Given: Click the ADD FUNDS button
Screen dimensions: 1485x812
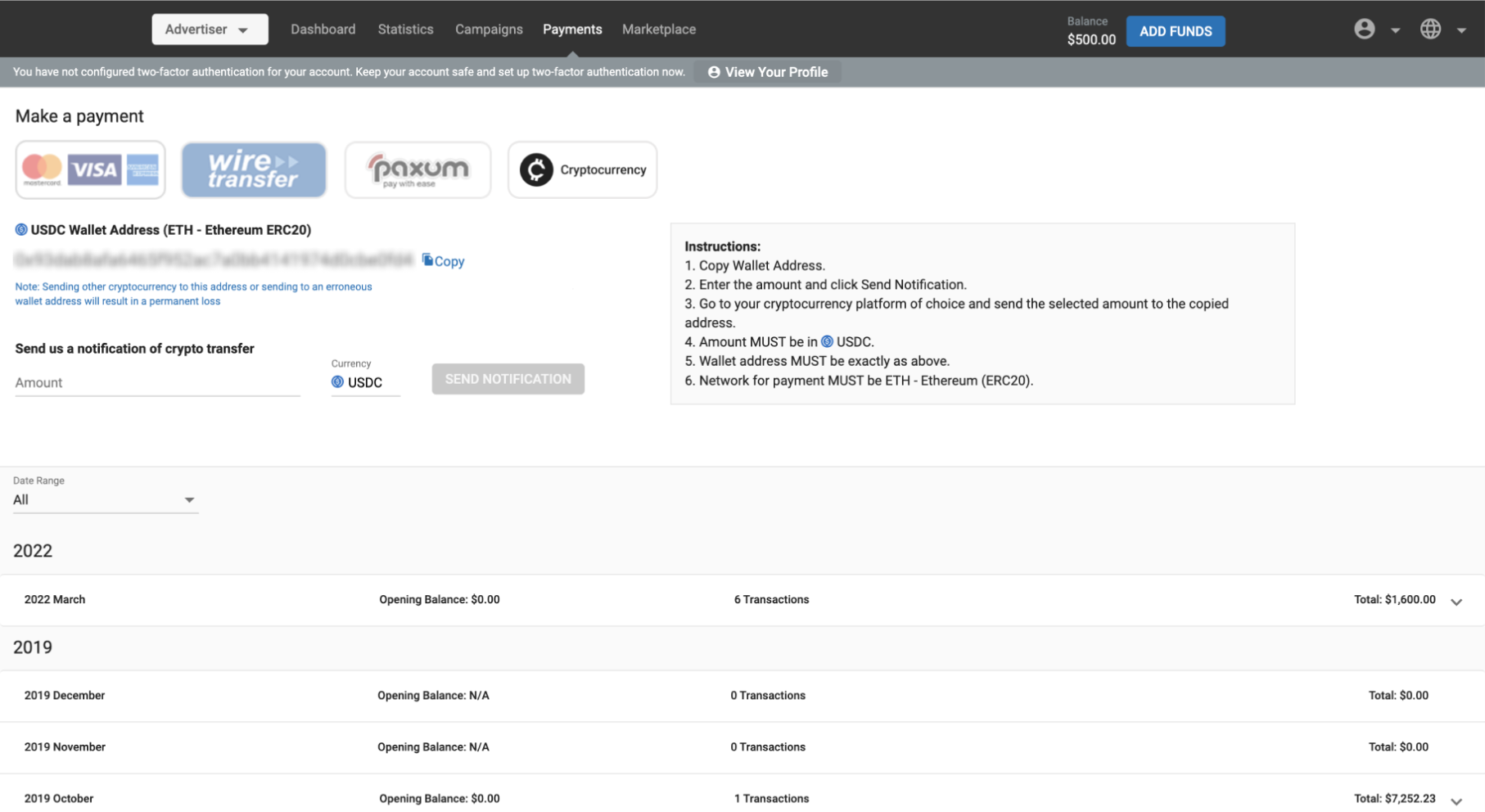Looking at the screenshot, I should pos(1175,31).
